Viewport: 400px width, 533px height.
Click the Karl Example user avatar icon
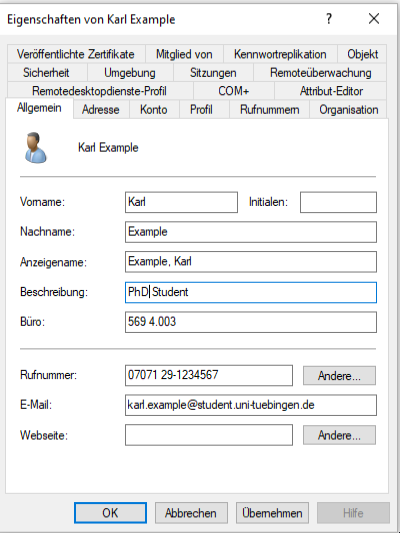[35, 148]
